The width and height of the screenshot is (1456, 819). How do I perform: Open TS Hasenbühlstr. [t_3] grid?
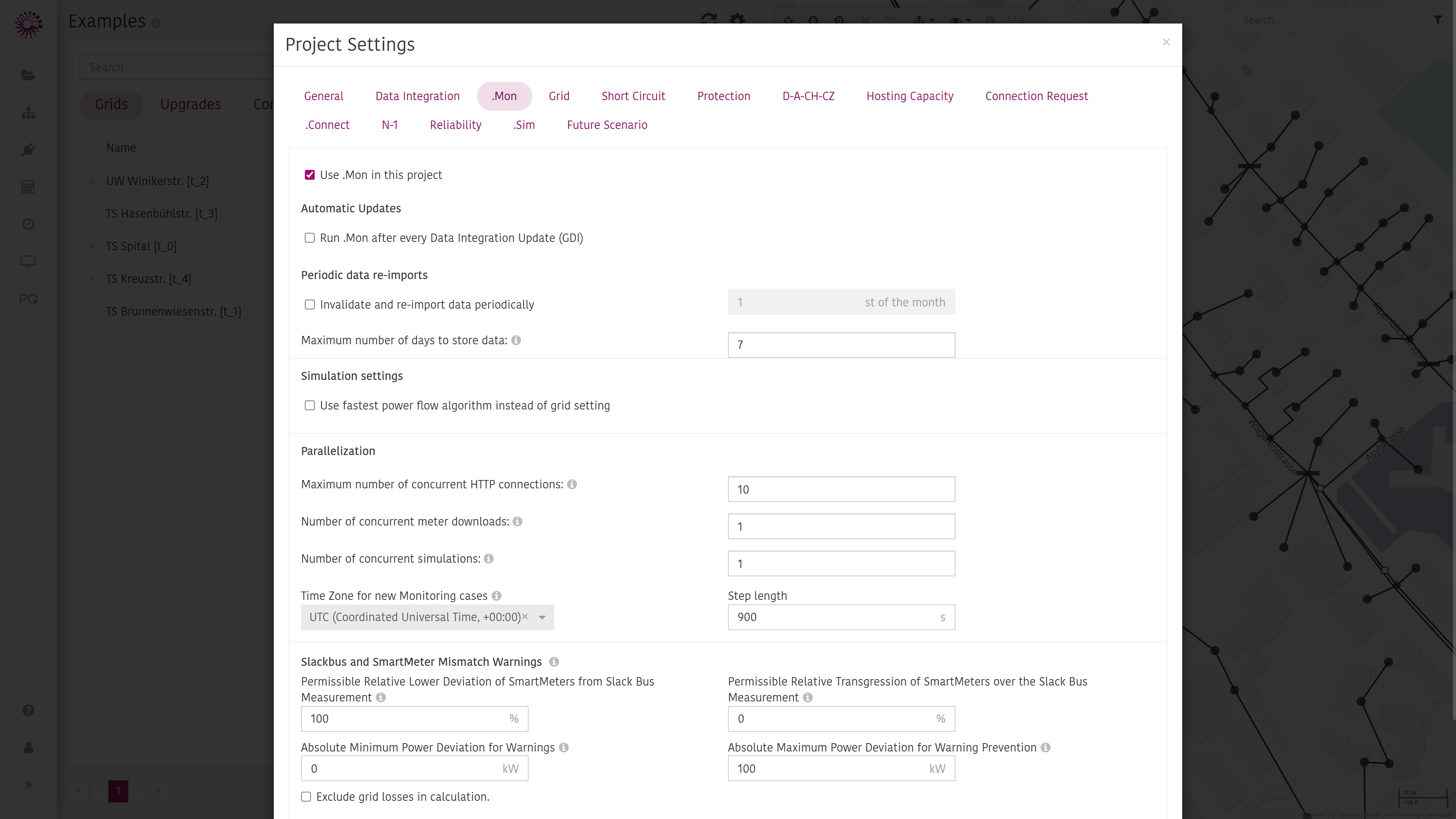[162, 213]
